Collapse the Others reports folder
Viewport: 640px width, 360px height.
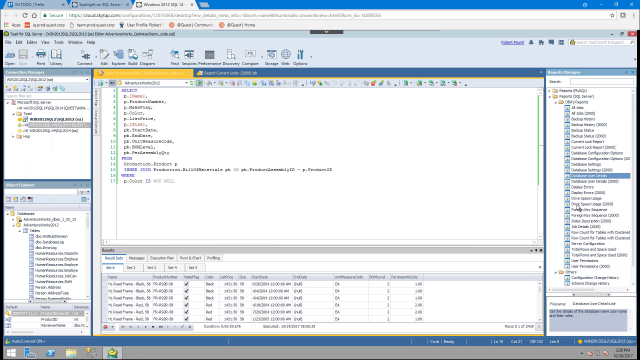click(556, 272)
